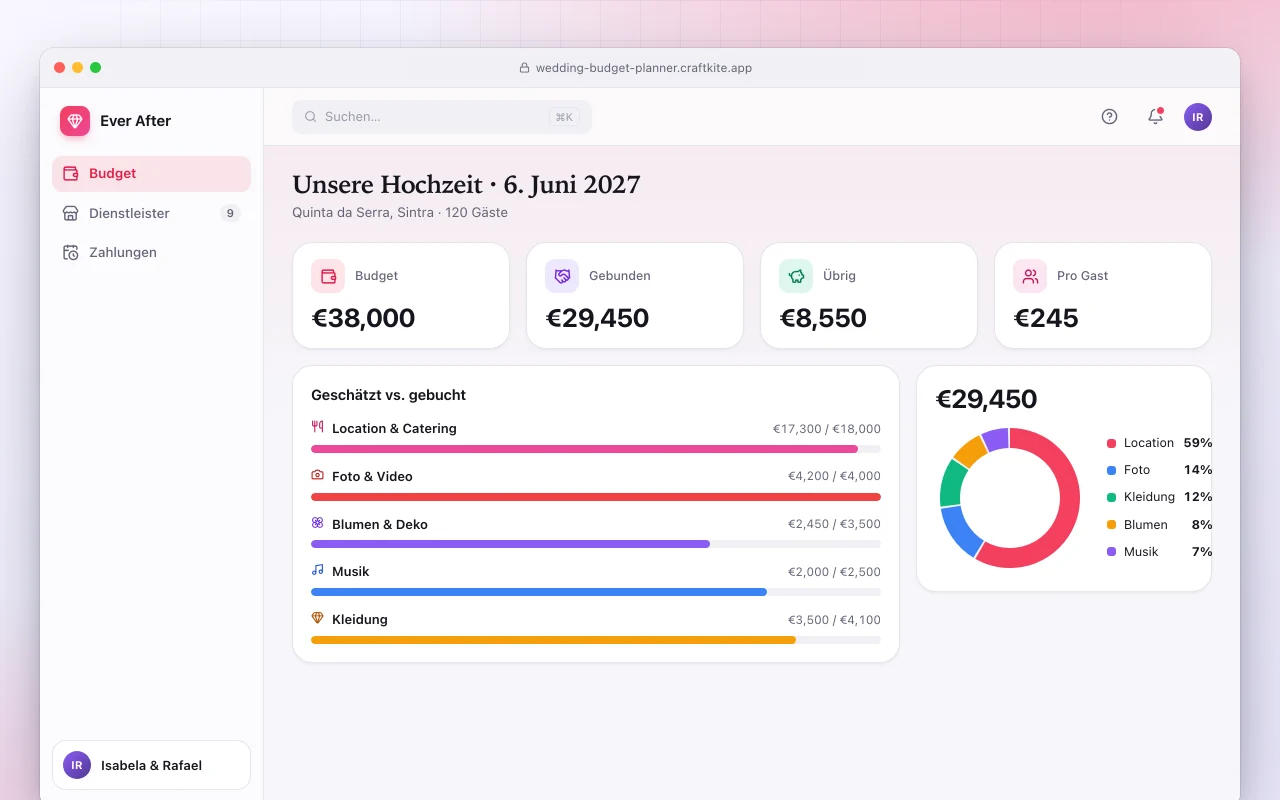Open the Isabela & Rafael account card

151,765
